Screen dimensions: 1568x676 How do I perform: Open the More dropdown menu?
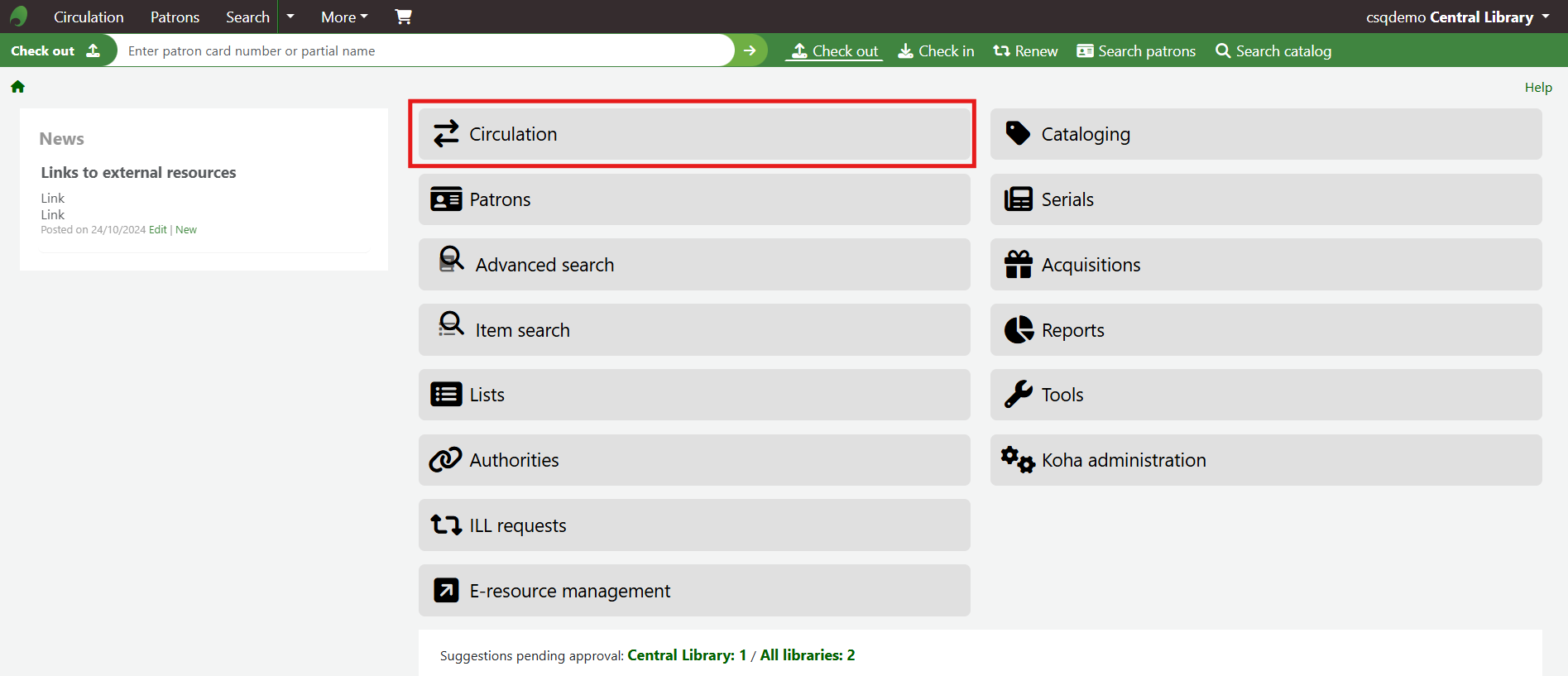(x=344, y=17)
